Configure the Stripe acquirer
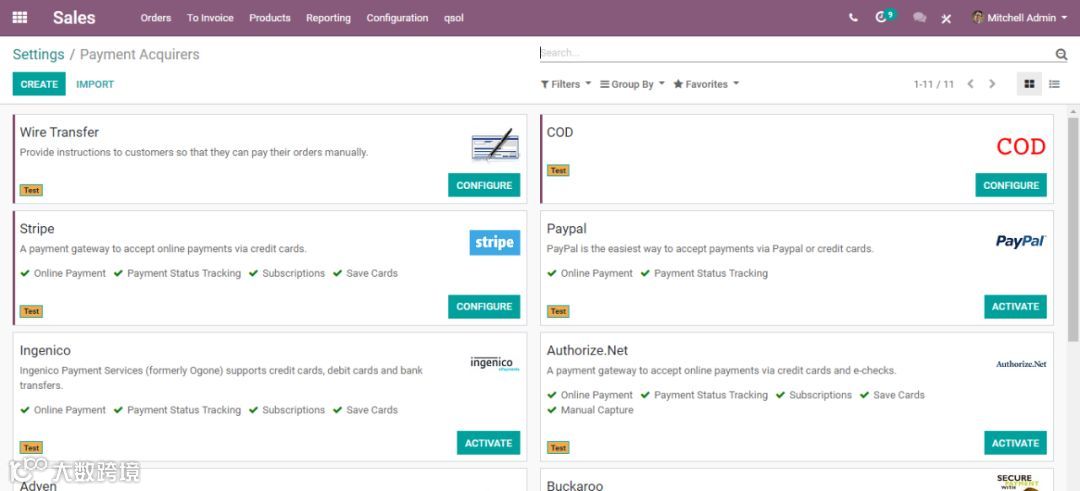 click(x=484, y=306)
